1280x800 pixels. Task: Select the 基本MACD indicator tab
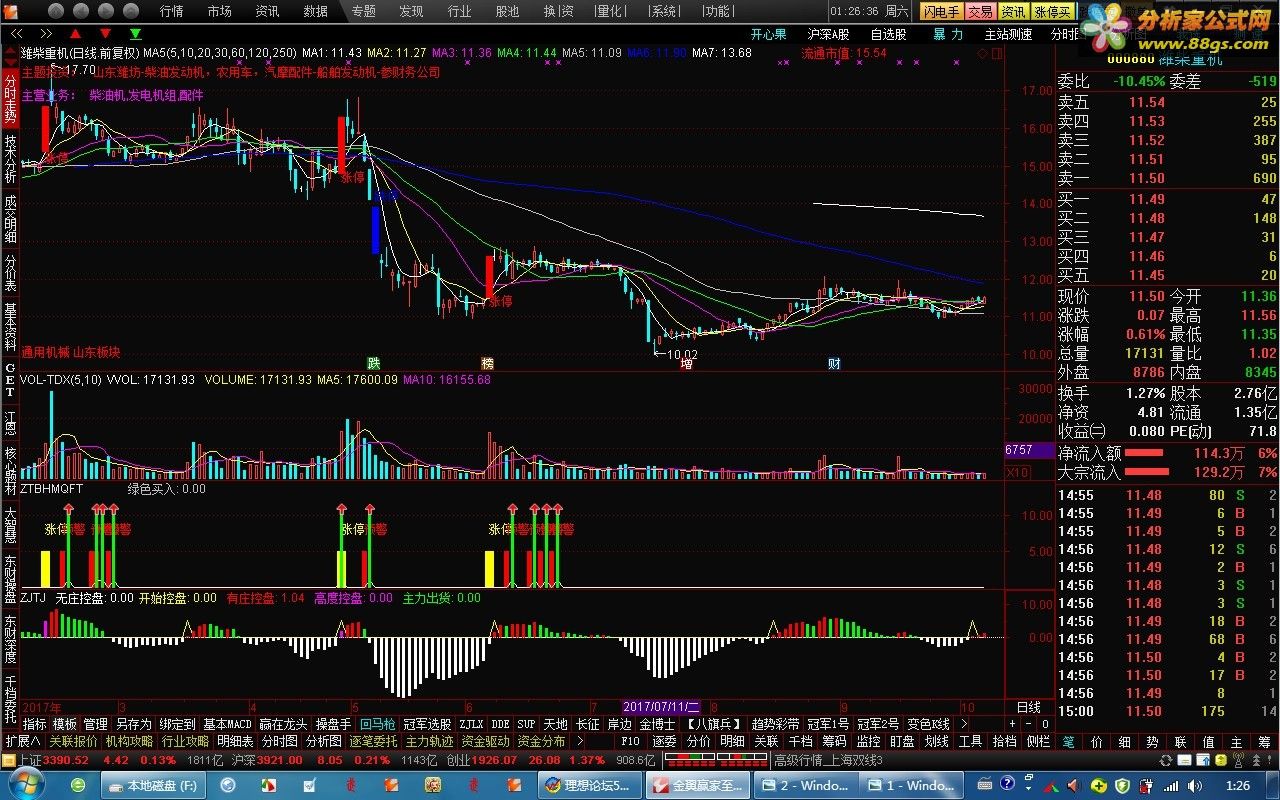[x=227, y=724]
